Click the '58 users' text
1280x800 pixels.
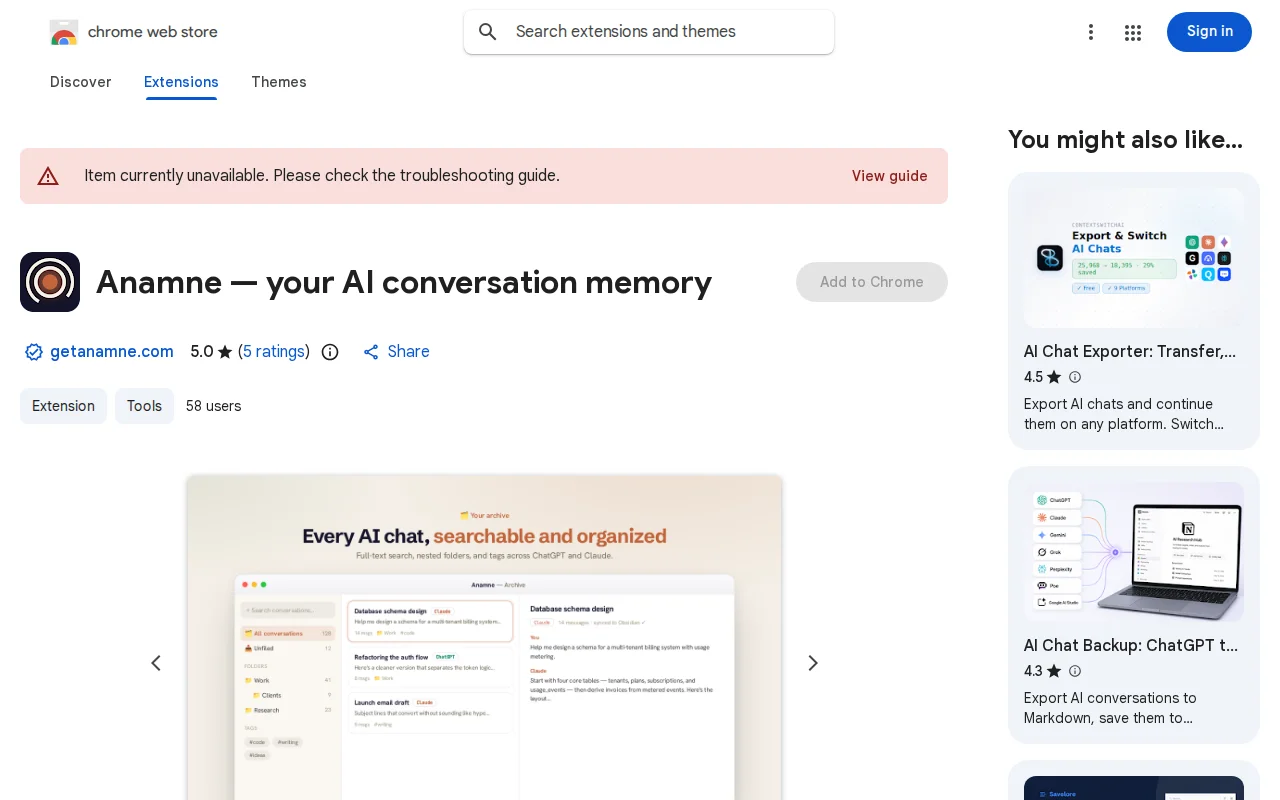214,406
